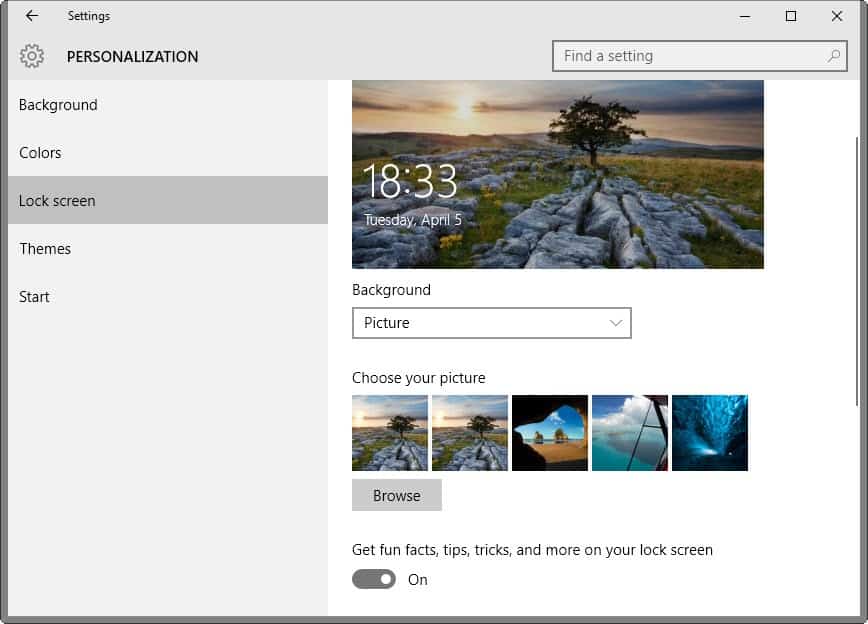
Task: Select the second limestone tree thumbnail
Action: pos(469,432)
